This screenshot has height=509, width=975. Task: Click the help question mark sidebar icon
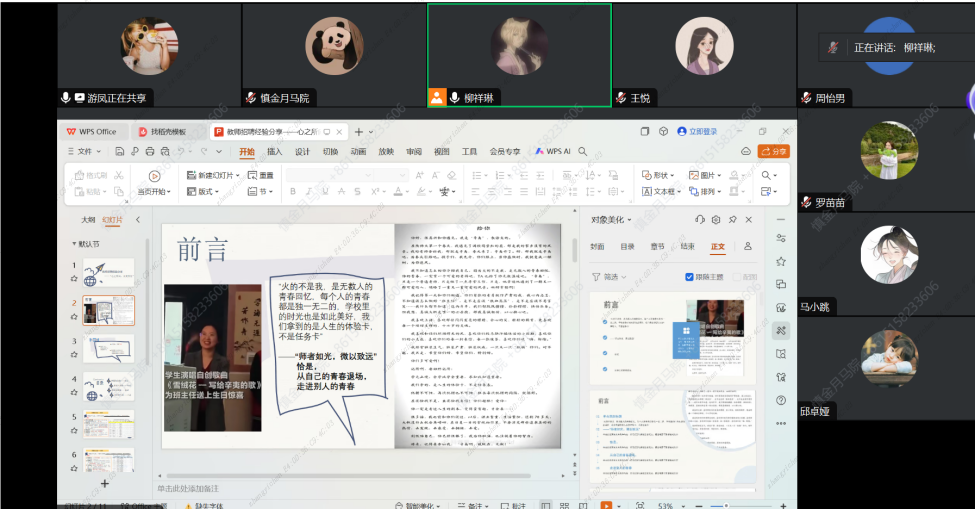[781, 399]
